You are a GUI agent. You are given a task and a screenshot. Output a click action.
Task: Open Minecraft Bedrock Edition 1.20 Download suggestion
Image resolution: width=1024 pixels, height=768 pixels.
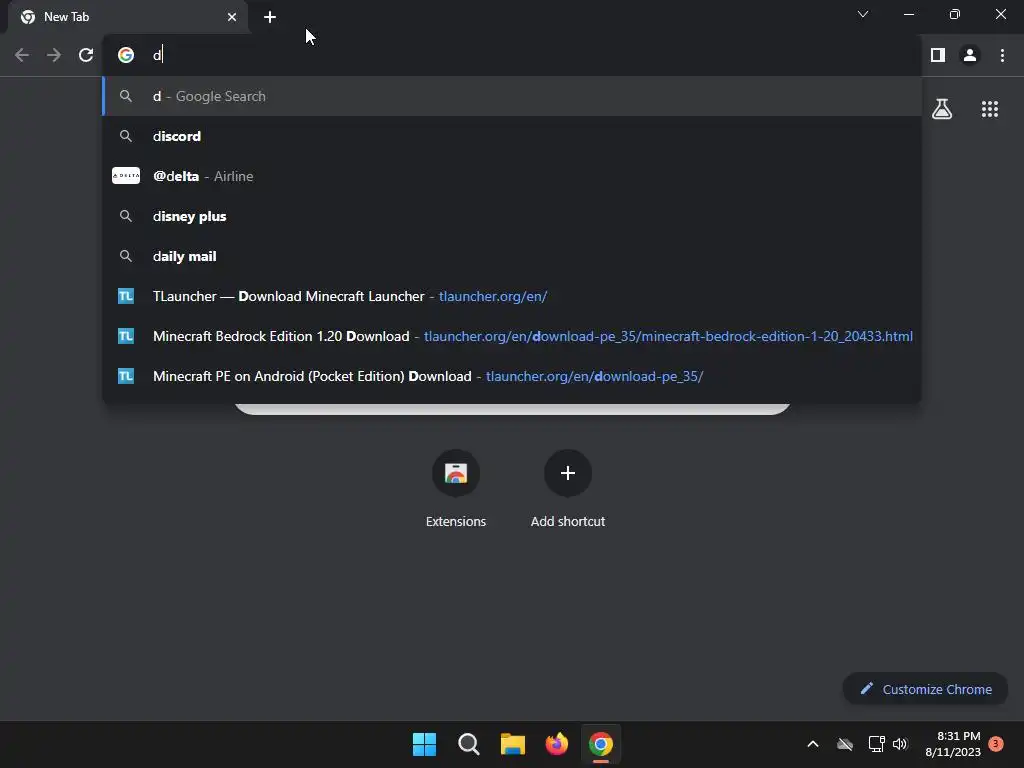coord(512,336)
